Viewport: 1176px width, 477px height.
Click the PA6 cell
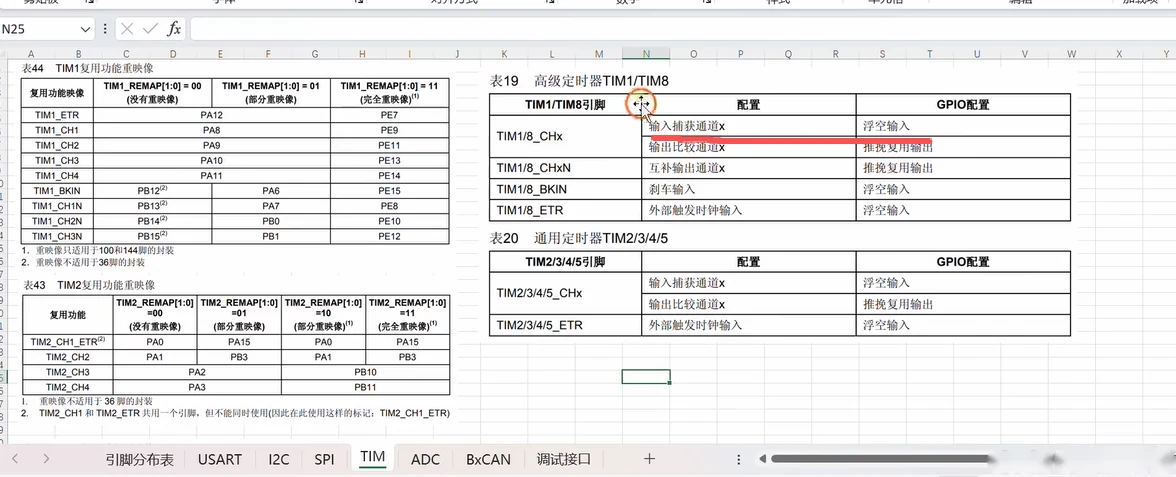coord(271,190)
